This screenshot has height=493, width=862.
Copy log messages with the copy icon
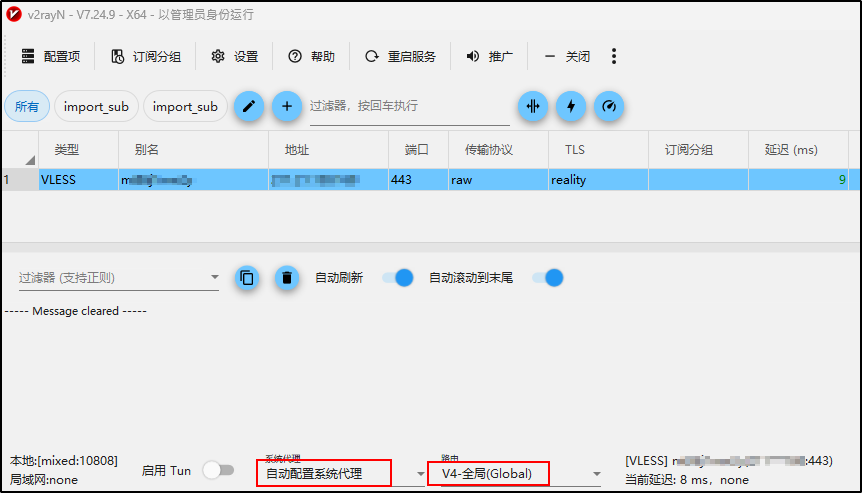coord(247,278)
